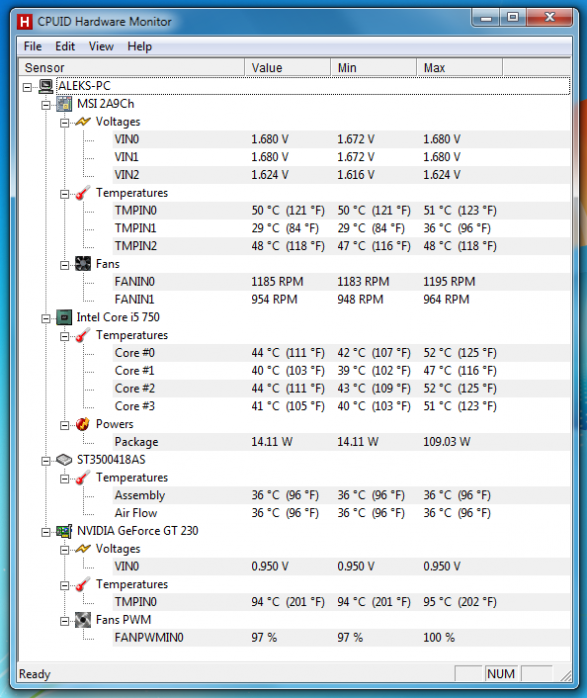Open the View menu
Screen dimensions: 587x698
coord(101,46)
